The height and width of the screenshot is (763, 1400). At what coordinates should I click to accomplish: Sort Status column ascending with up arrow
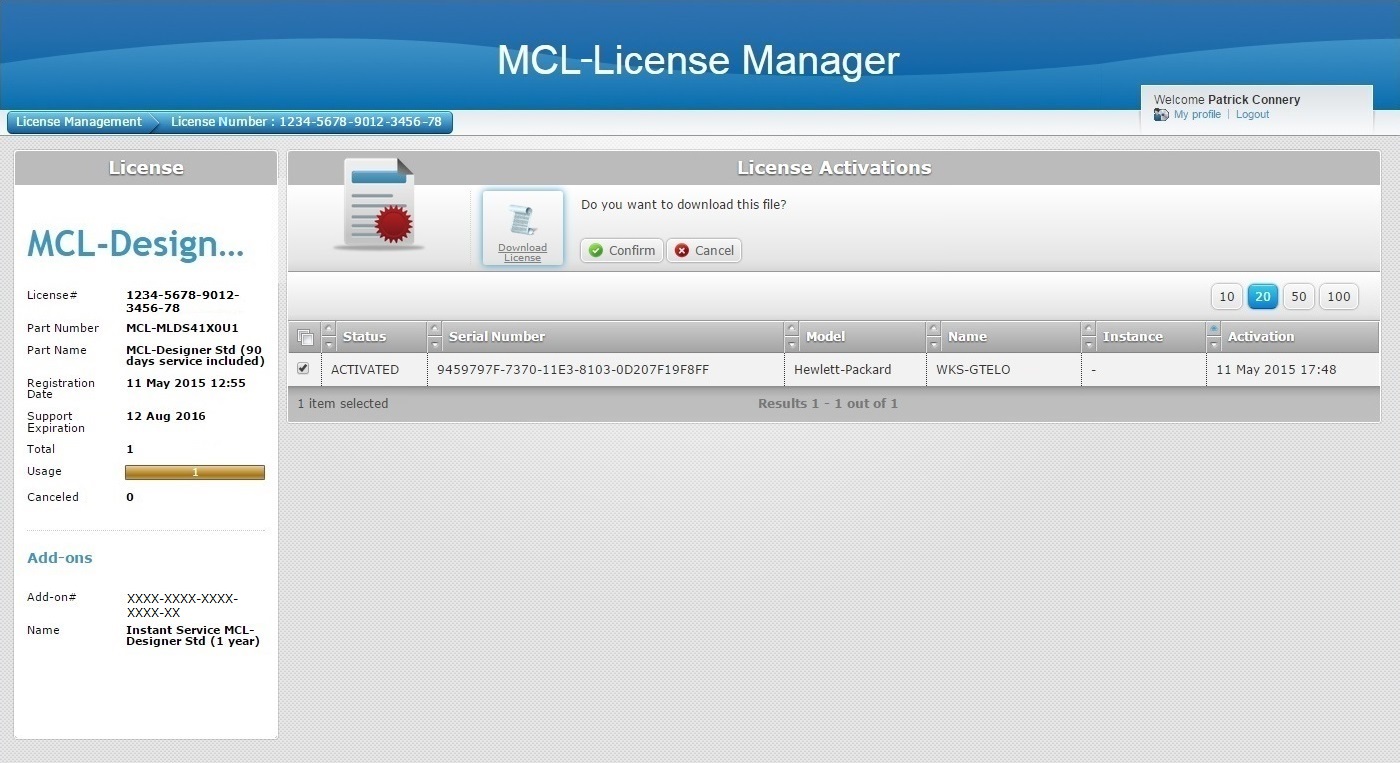click(x=329, y=329)
